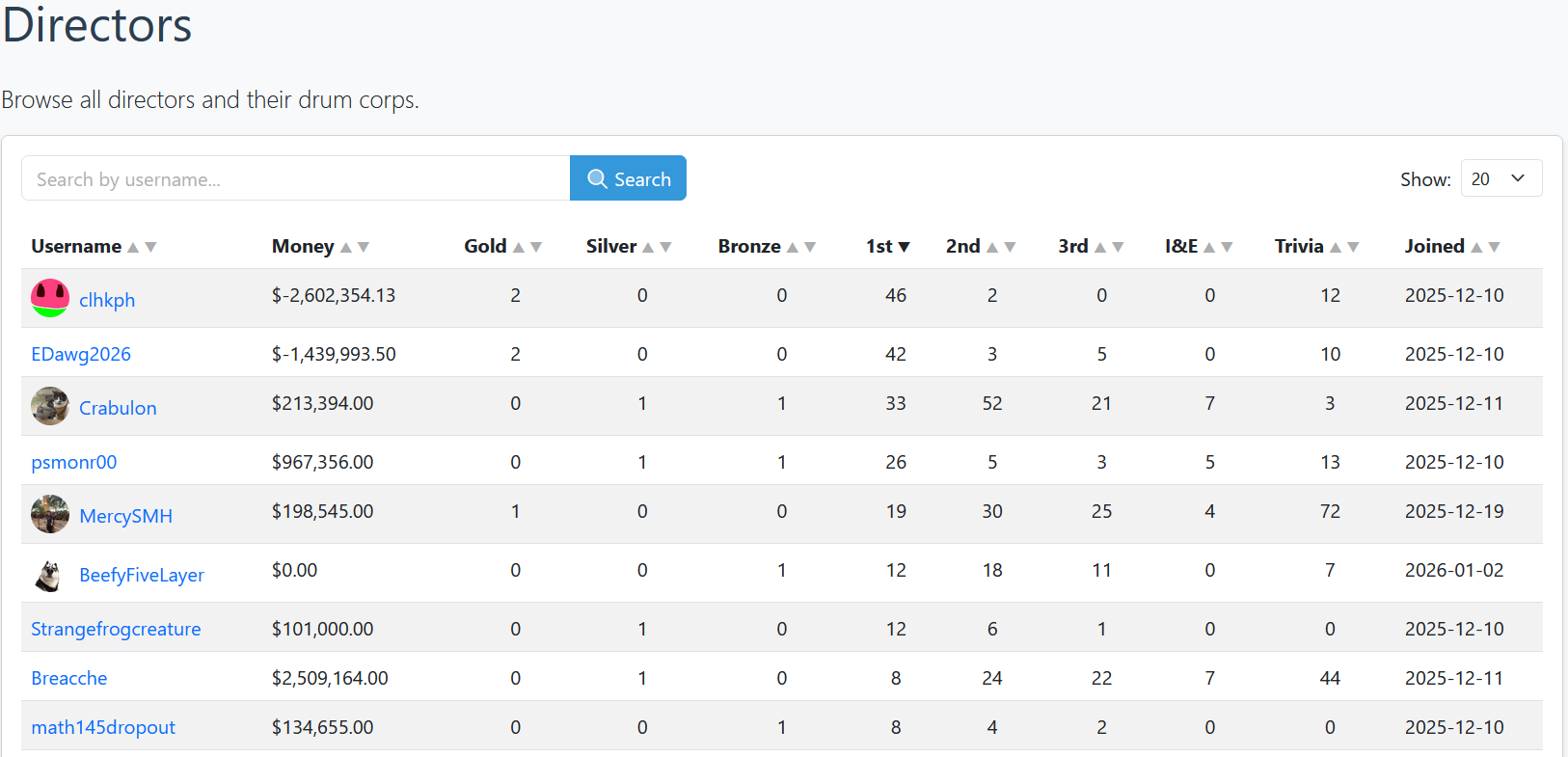Open EDawg2026 director link
This screenshot has height=757, width=1568.
click(x=81, y=354)
